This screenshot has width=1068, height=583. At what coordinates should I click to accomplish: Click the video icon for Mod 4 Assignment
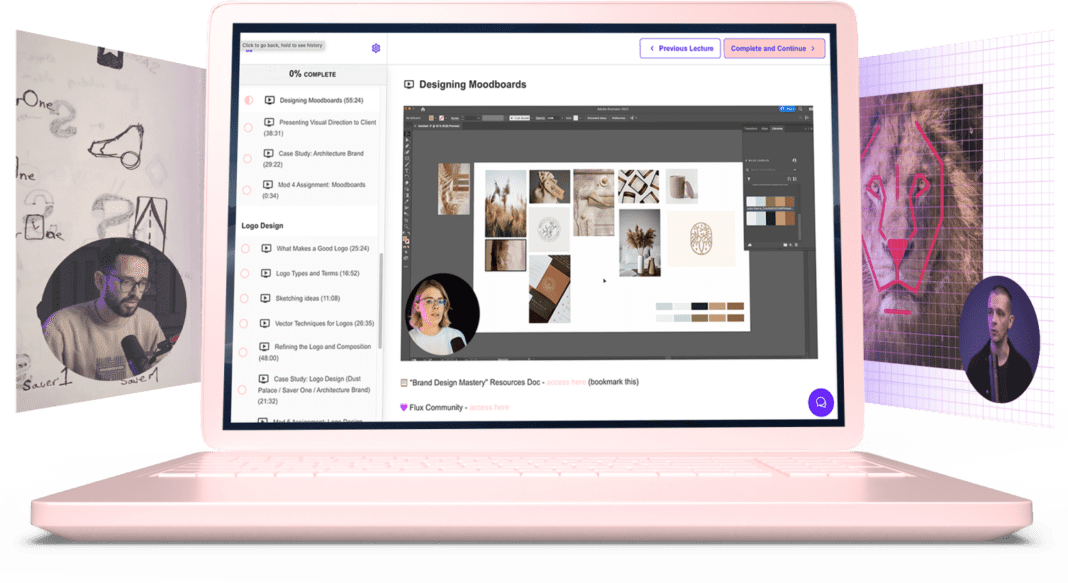pyautogui.click(x=268, y=185)
